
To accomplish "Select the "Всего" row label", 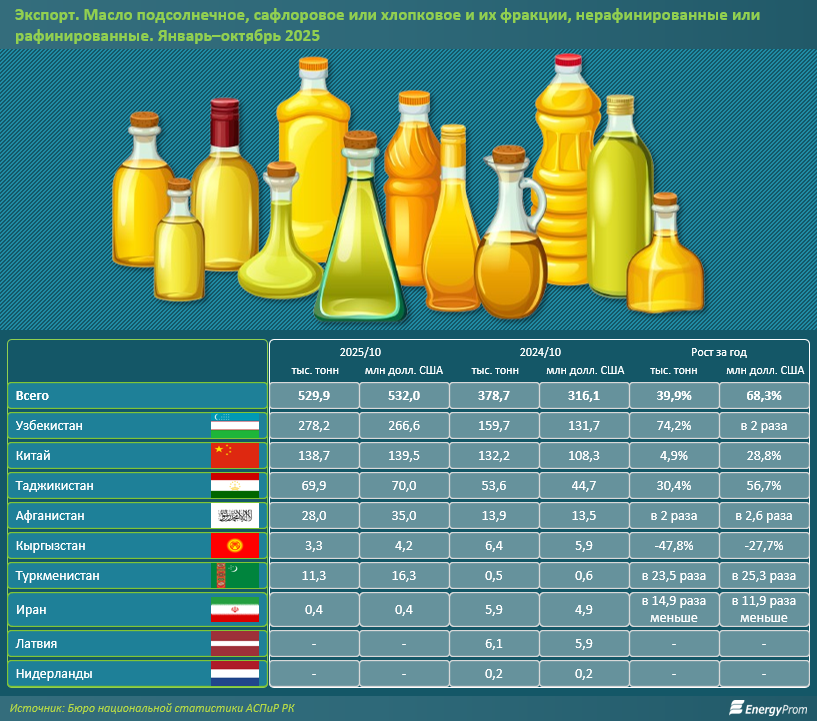I will (33, 396).
